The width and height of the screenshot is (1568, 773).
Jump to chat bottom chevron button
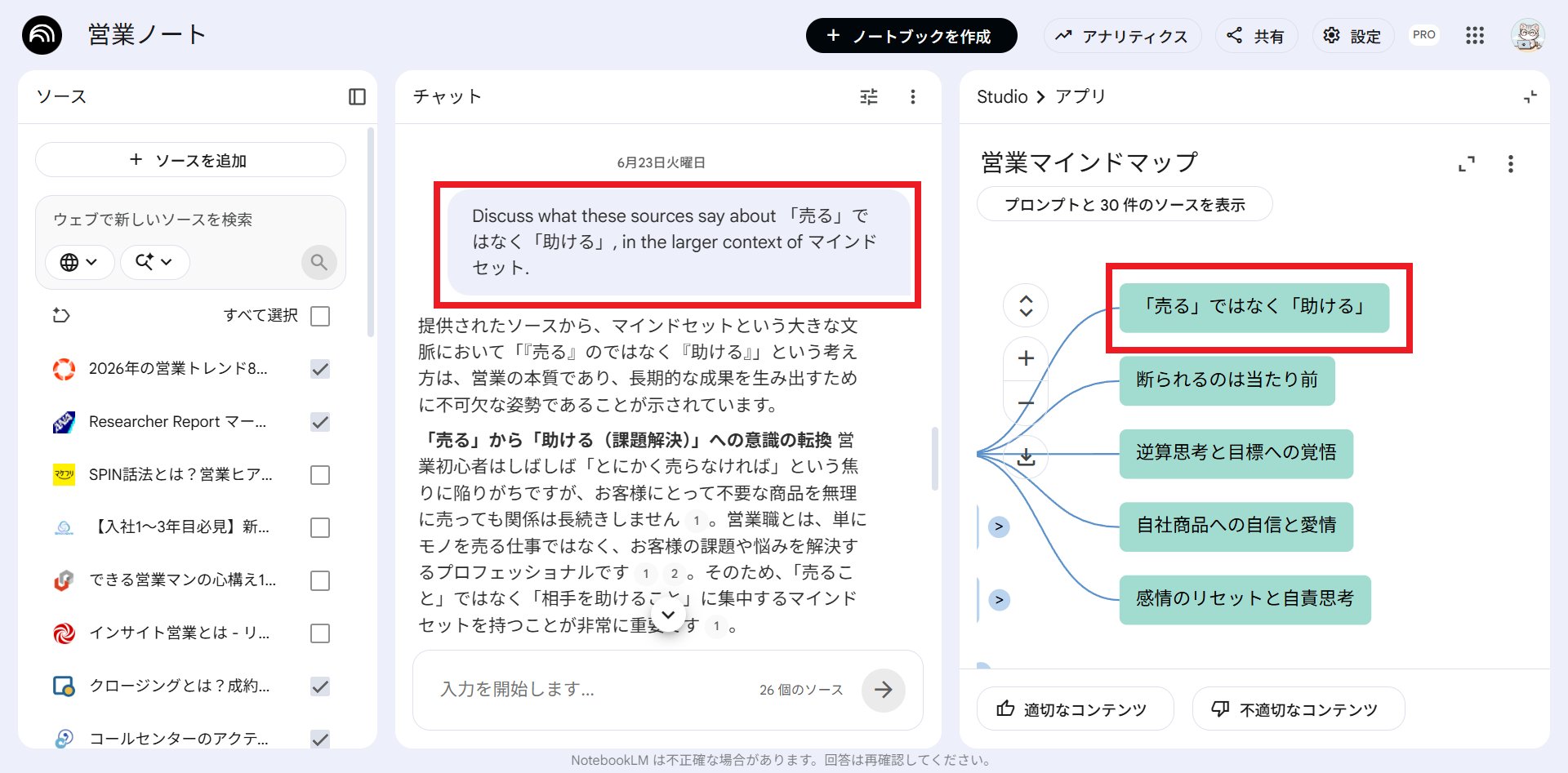point(668,615)
